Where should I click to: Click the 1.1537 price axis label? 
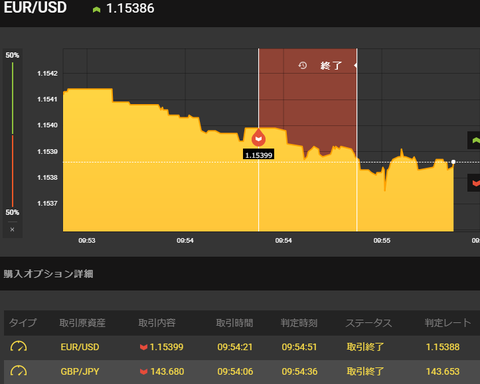[47, 203]
